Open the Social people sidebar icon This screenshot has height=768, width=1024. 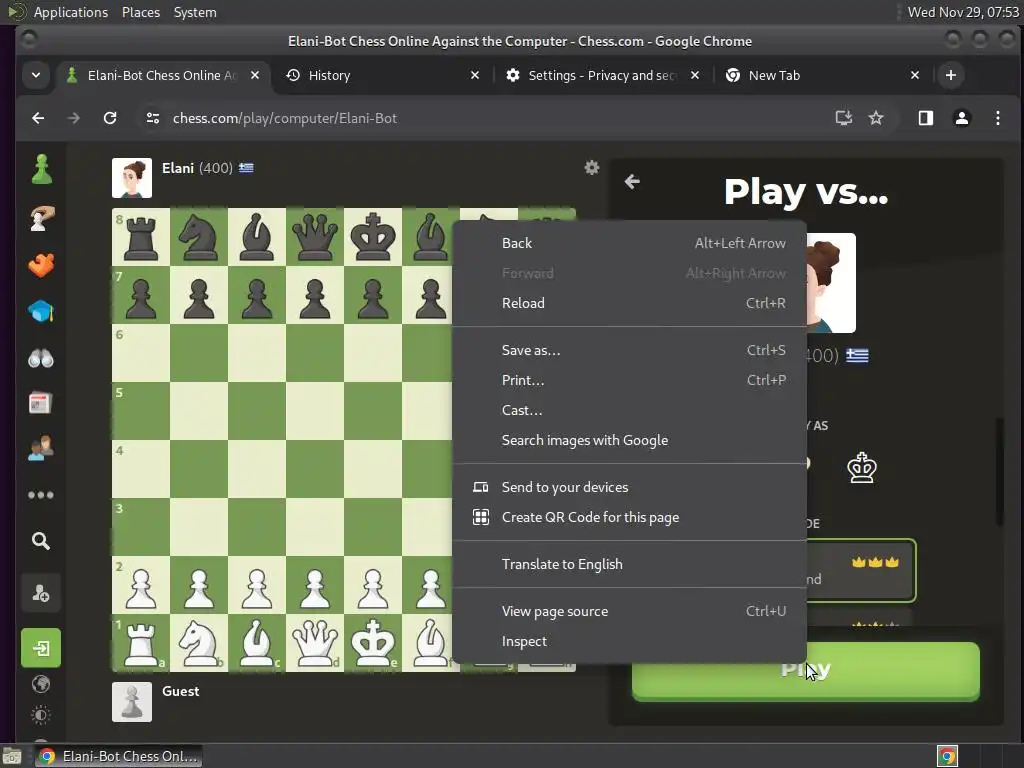41,448
